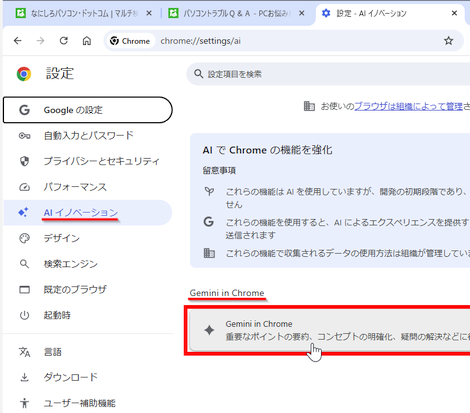Click the AI で Chrome の機能を強化 heading
This screenshot has height=413, width=470.
click(x=267, y=150)
